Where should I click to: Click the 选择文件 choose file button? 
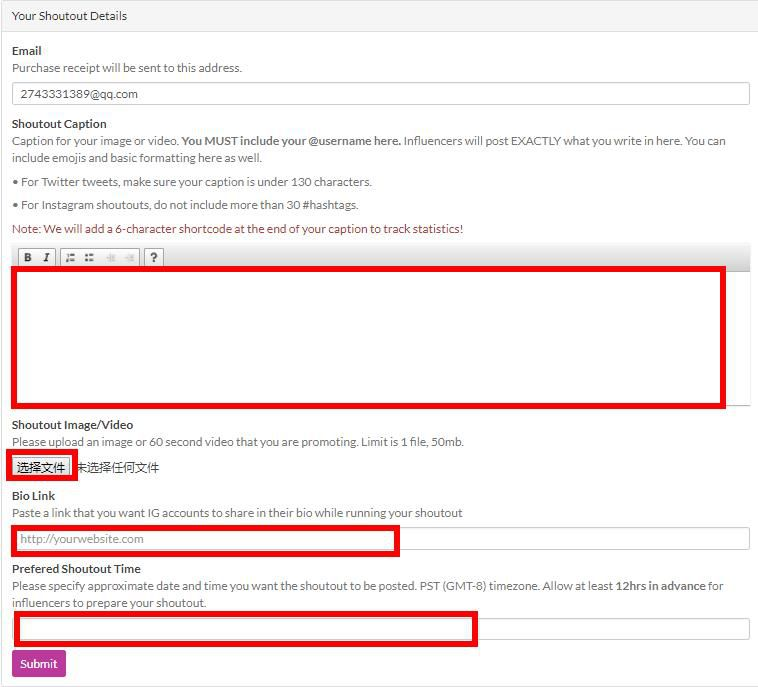point(41,467)
